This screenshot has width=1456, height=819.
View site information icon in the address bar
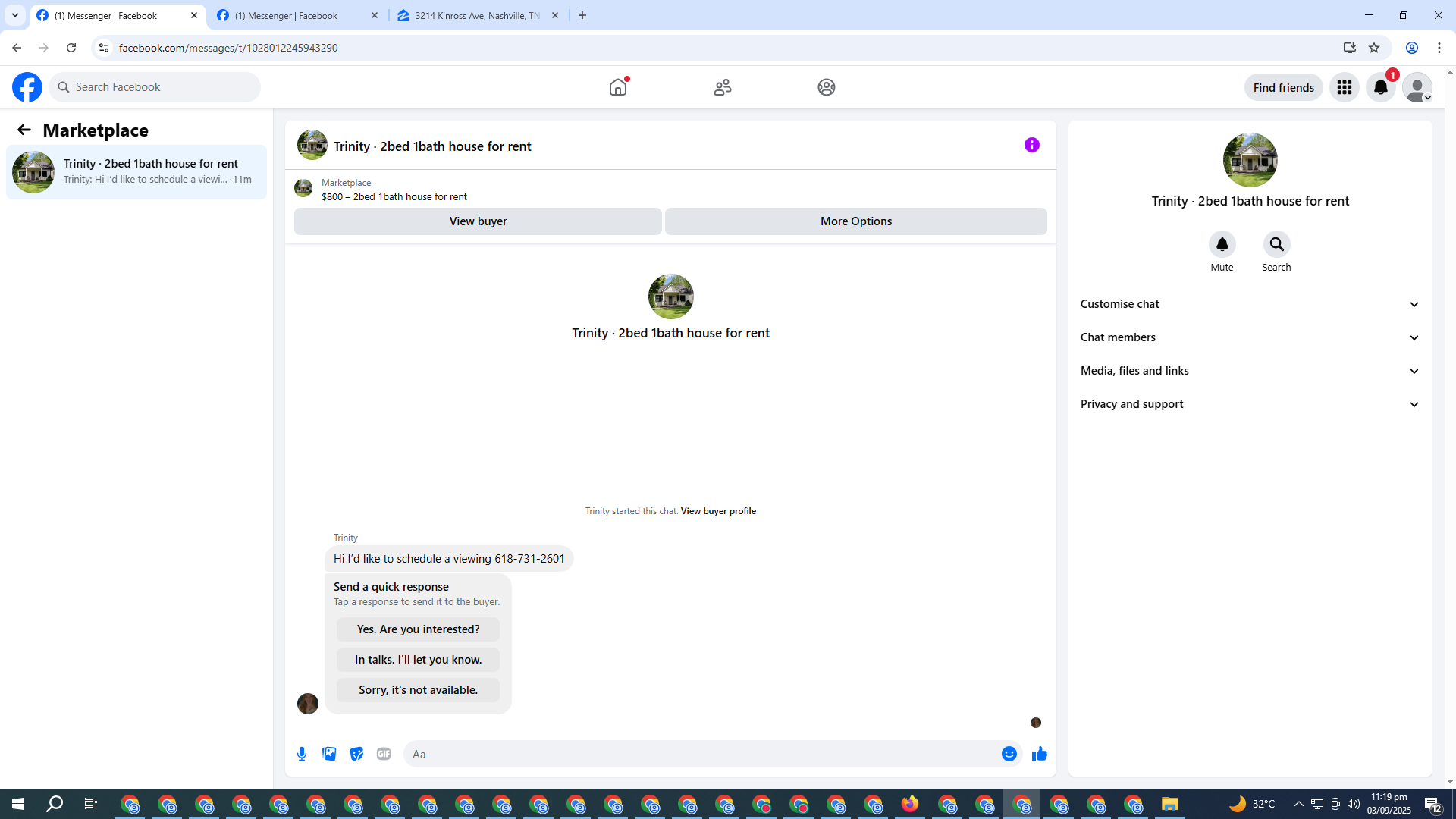point(104,48)
